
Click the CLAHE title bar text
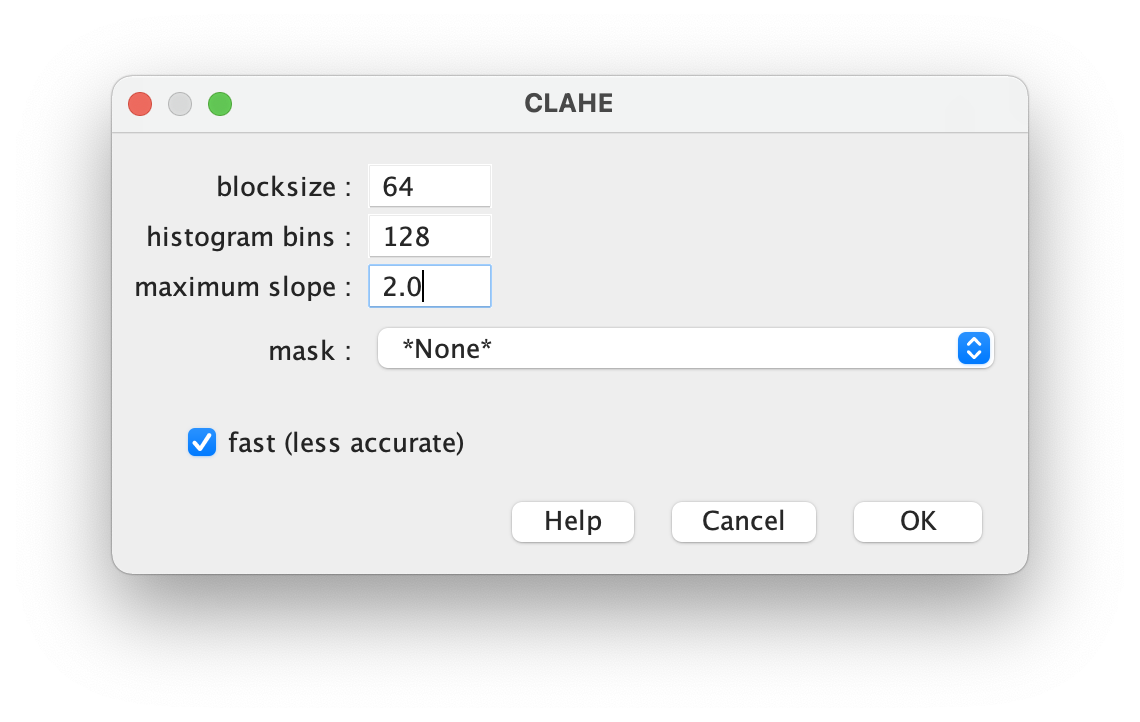[x=569, y=103]
